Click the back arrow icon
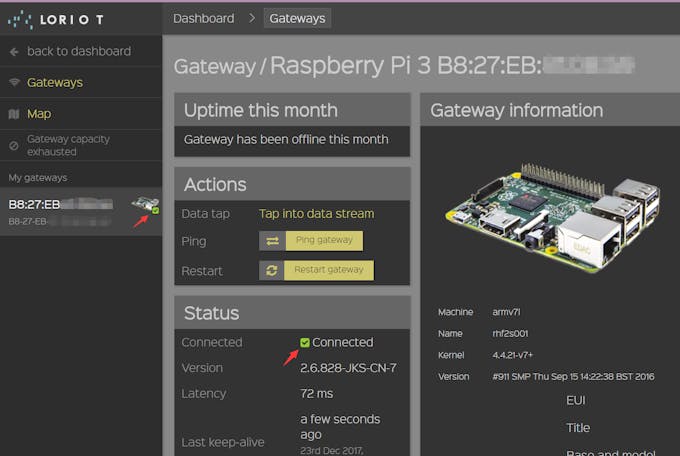Screen dimensions: 680x456 point(14,52)
